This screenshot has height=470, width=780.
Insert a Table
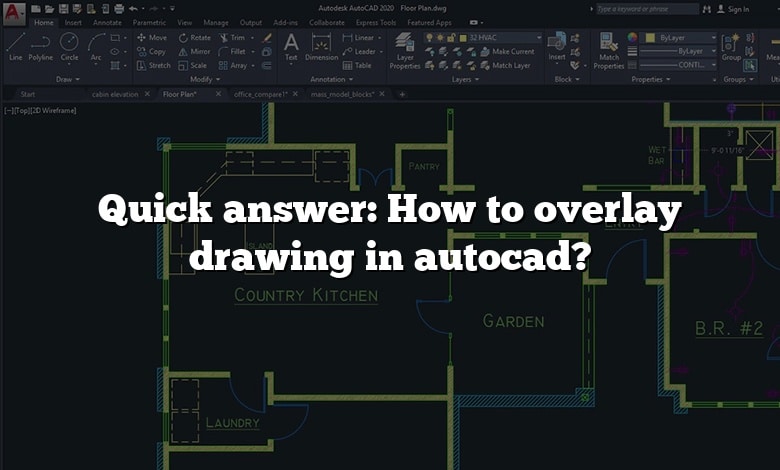[357, 66]
